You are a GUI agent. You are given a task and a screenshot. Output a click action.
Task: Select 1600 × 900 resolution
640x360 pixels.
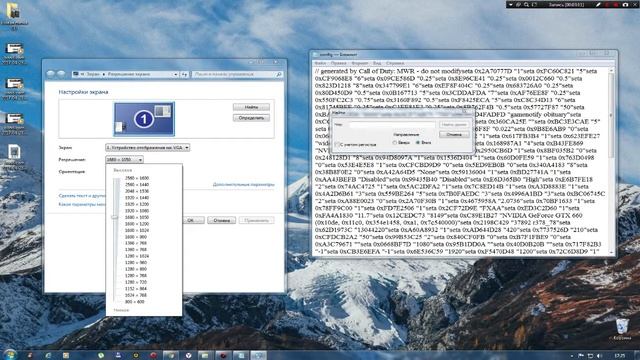(x=136, y=237)
